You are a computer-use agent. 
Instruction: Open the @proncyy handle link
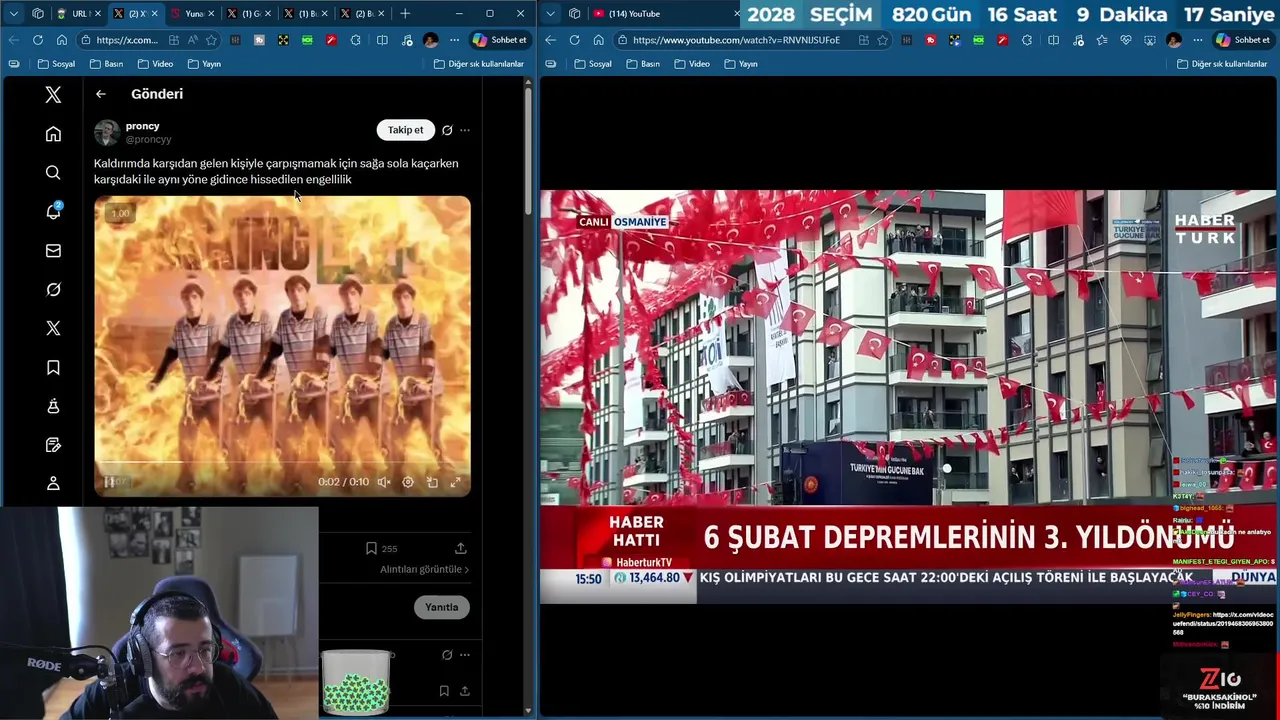148,140
